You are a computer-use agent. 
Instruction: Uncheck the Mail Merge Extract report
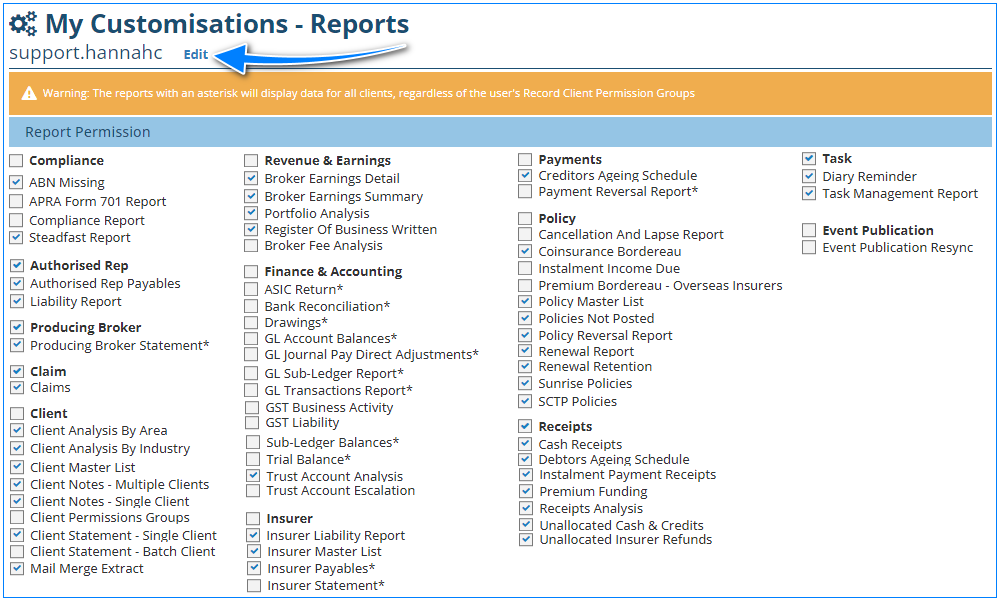click(16, 569)
